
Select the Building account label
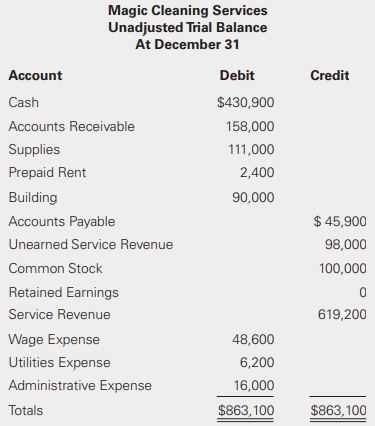point(33,197)
